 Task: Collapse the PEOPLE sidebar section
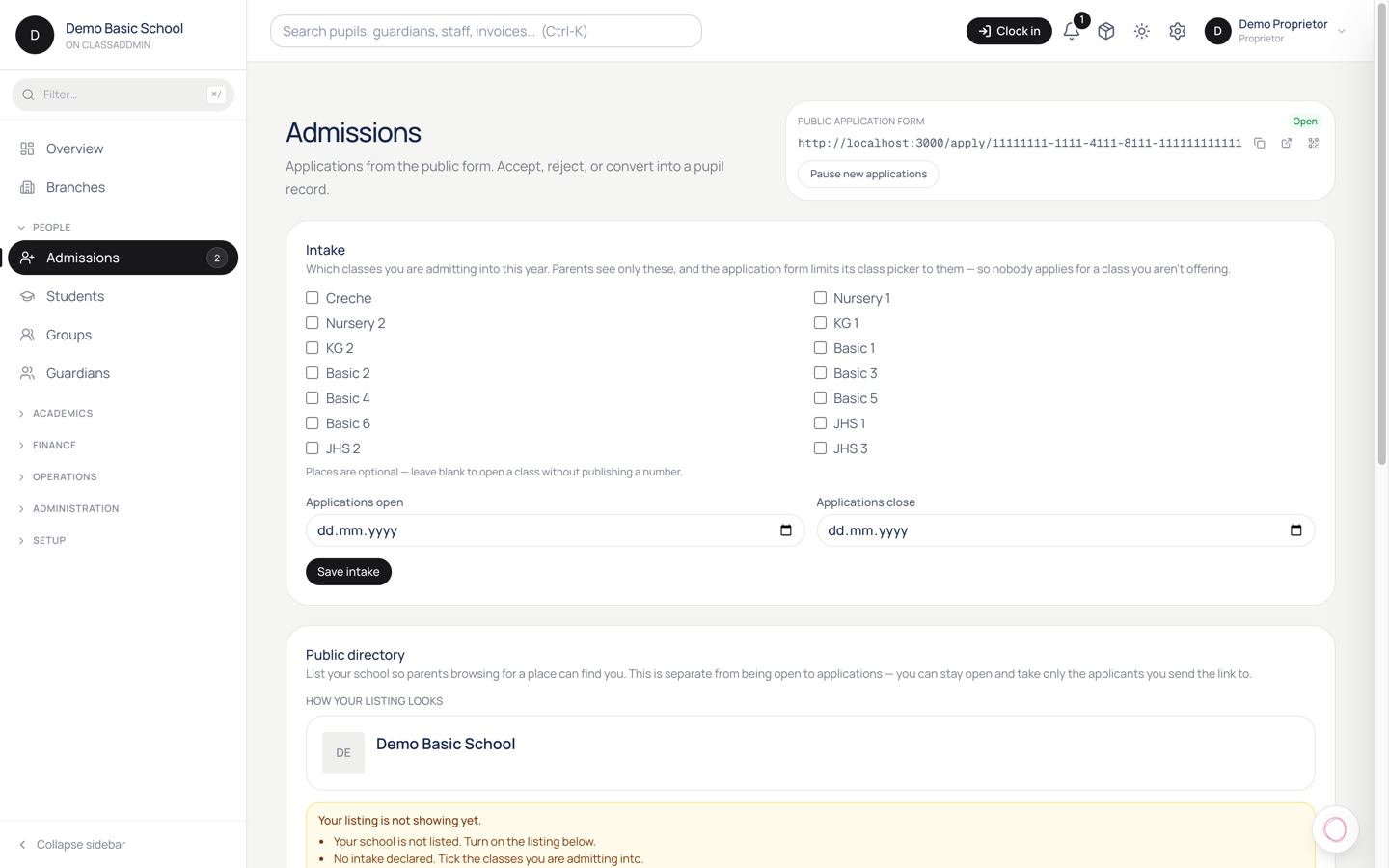[x=45, y=228]
